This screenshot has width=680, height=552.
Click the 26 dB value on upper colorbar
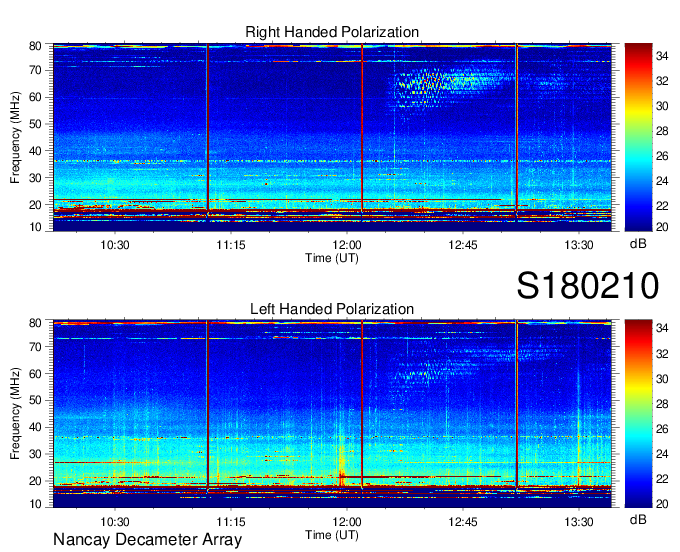(662, 156)
